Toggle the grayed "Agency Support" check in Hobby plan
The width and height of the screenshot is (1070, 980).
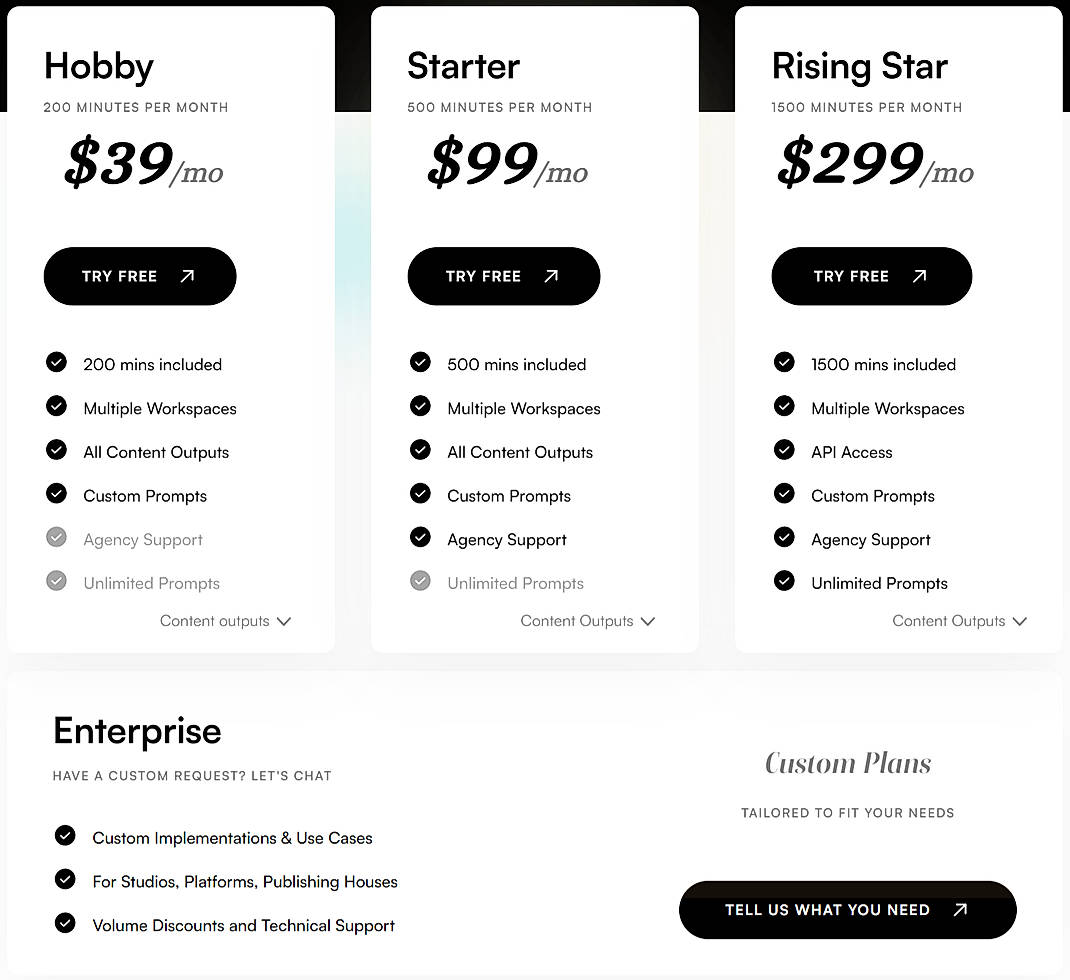tap(56, 537)
